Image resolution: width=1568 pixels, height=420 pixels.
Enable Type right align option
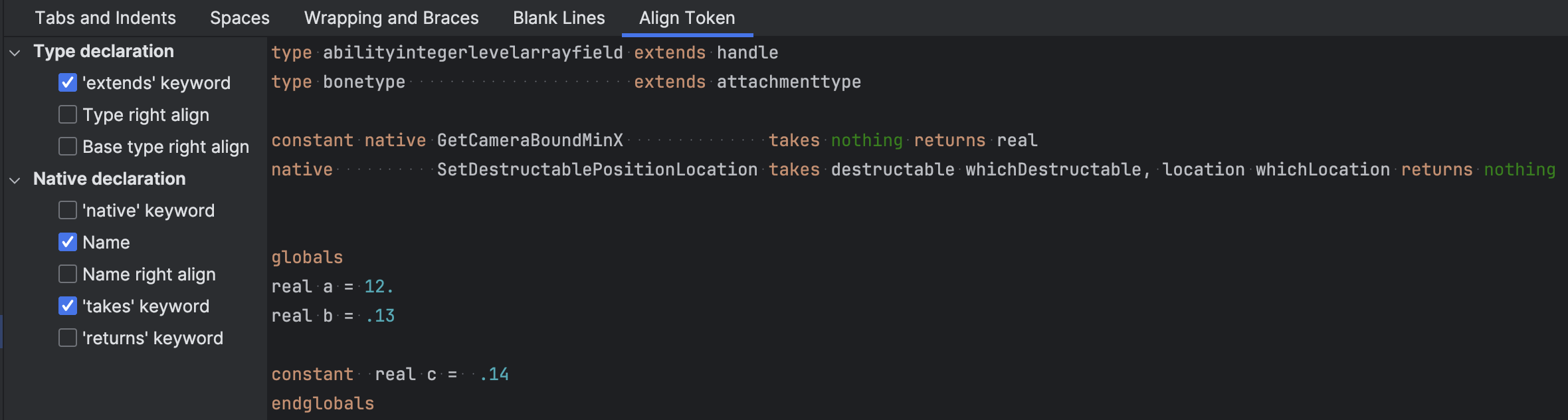(68, 114)
